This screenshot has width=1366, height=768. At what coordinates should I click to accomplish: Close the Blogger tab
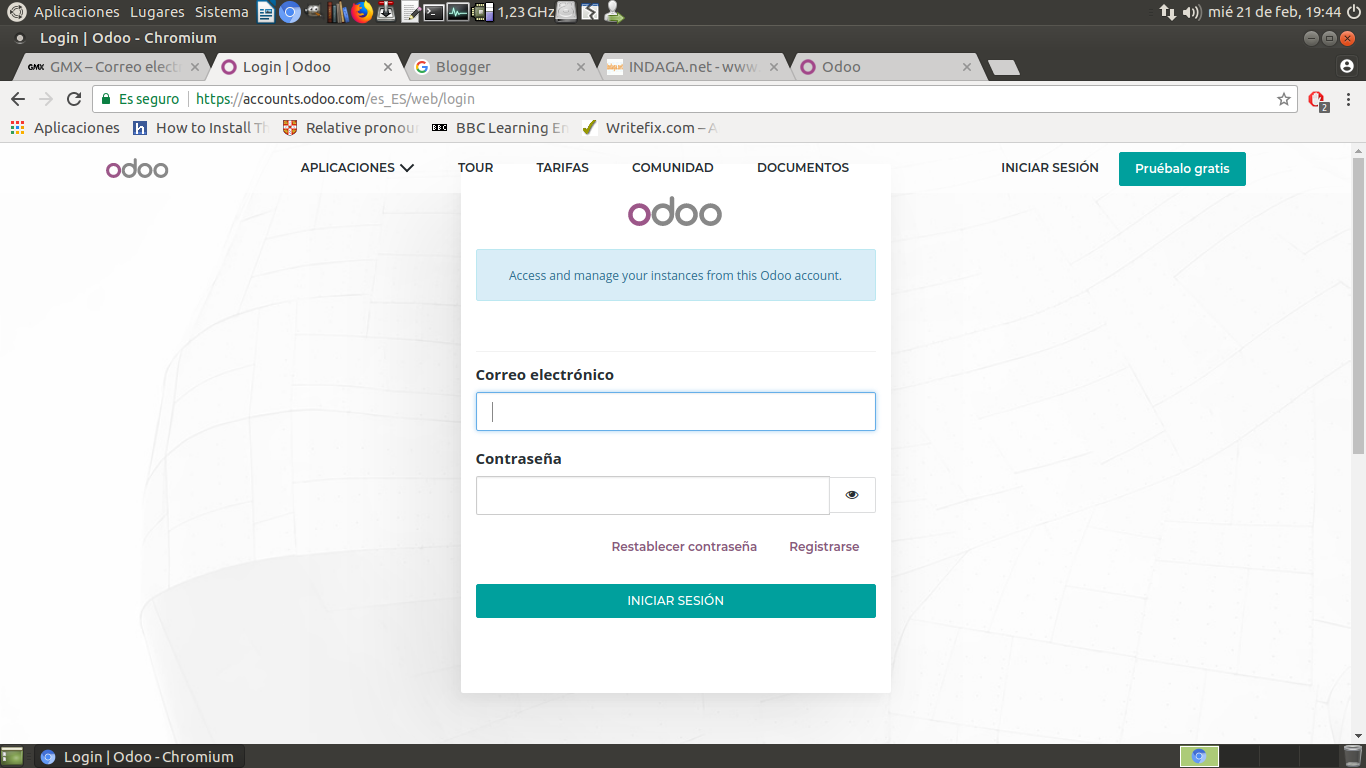[x=582, y=67]
